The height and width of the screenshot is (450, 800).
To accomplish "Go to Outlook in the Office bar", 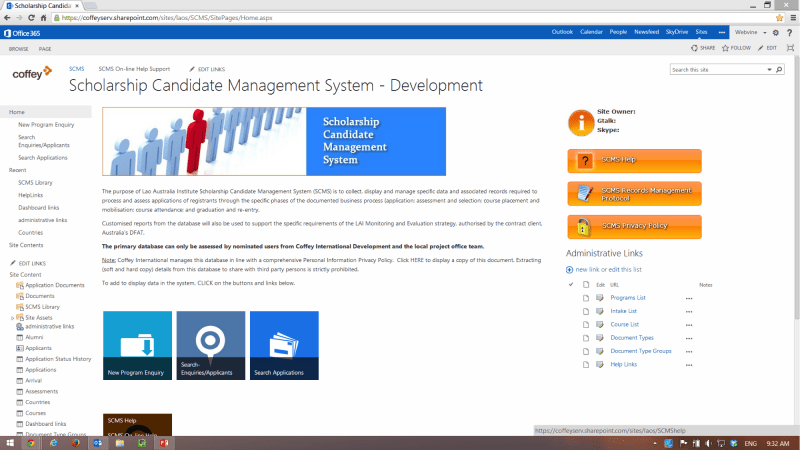I will pos(562,32).
